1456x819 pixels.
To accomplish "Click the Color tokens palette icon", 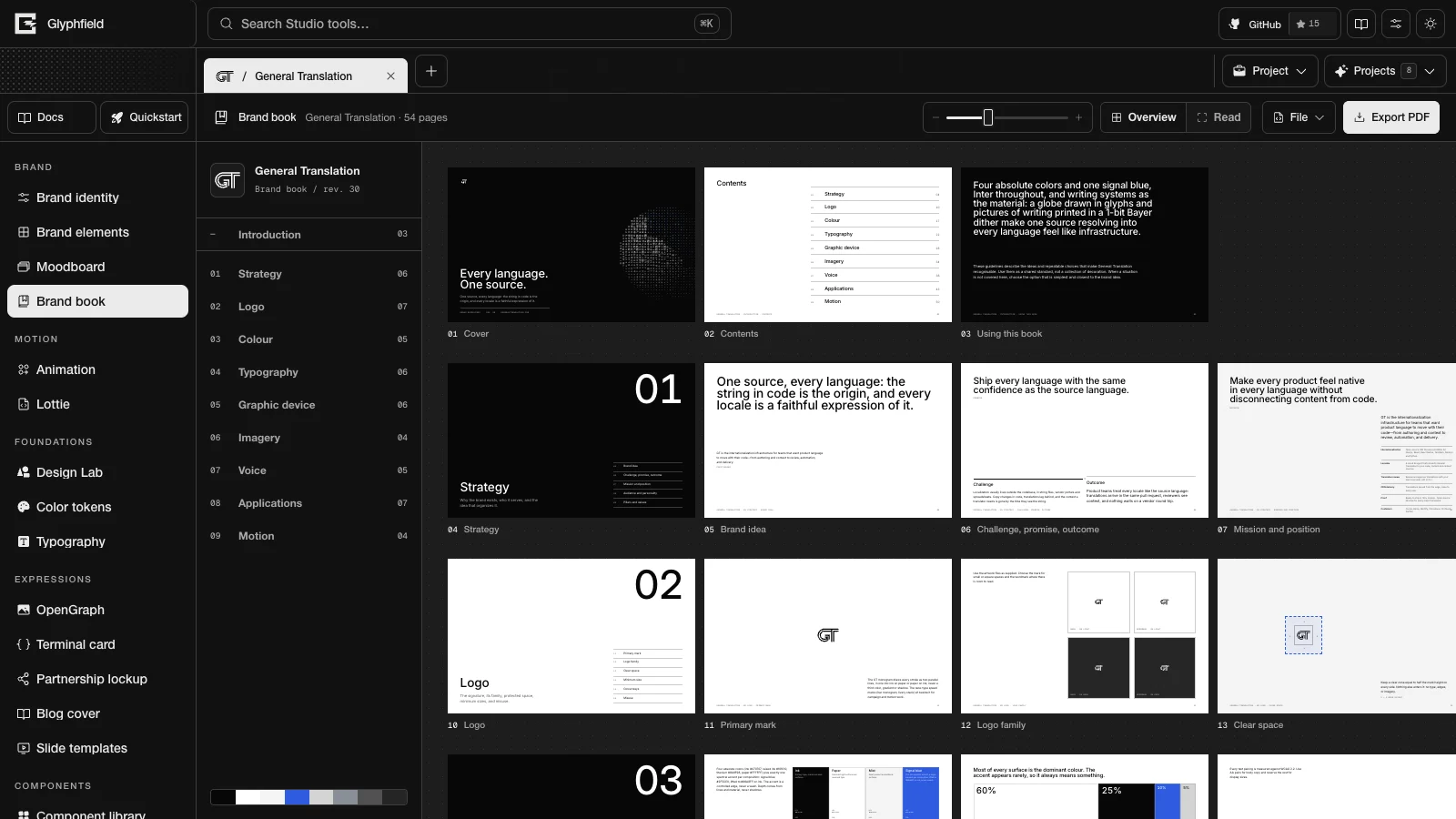I will 24,507.
